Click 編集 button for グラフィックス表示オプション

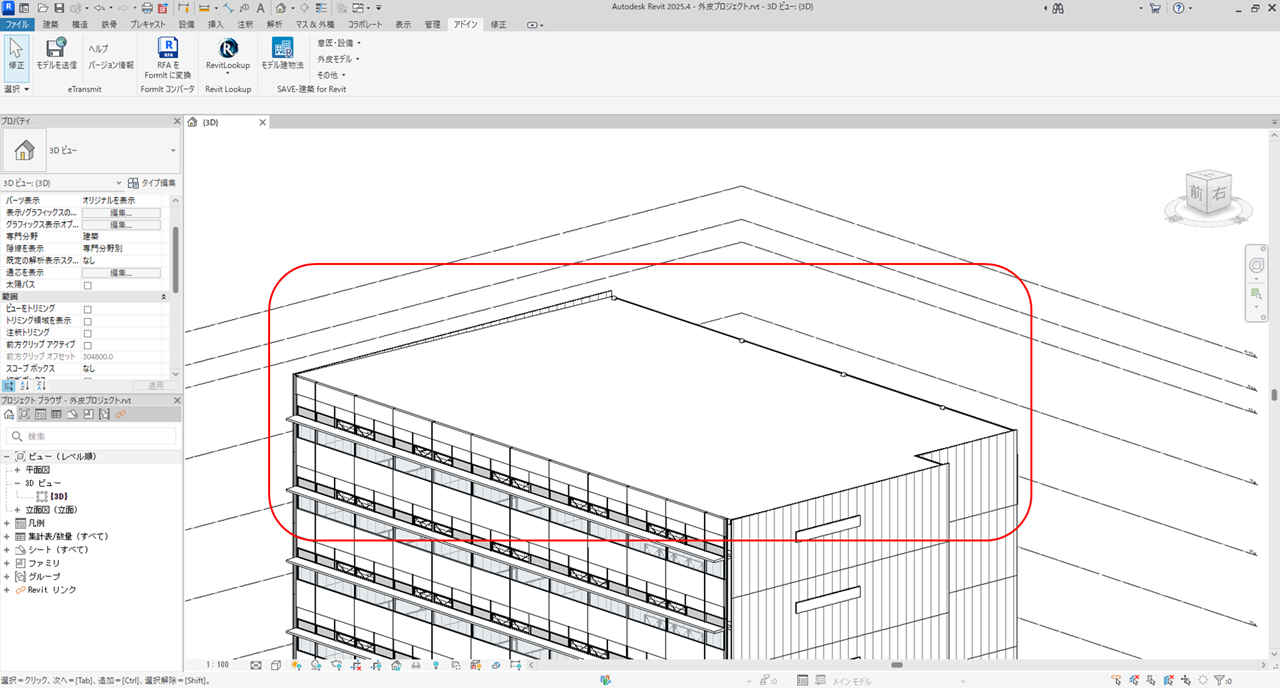click(x=121, y=225)
